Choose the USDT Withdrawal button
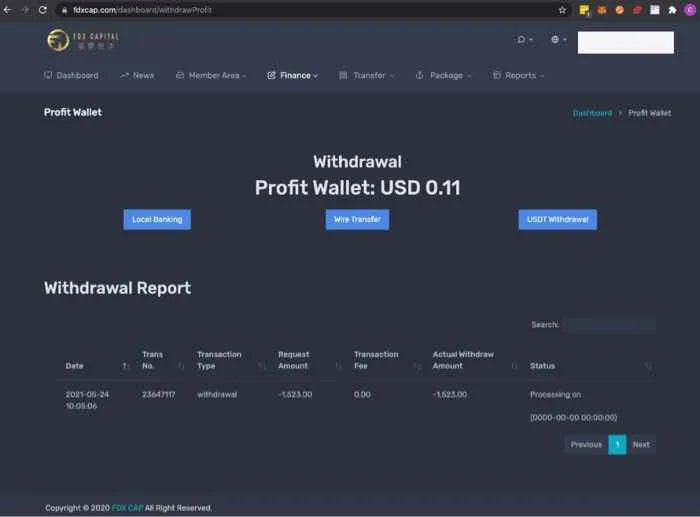Viewport: 700px width, 517px height. [x=558, y=220]
